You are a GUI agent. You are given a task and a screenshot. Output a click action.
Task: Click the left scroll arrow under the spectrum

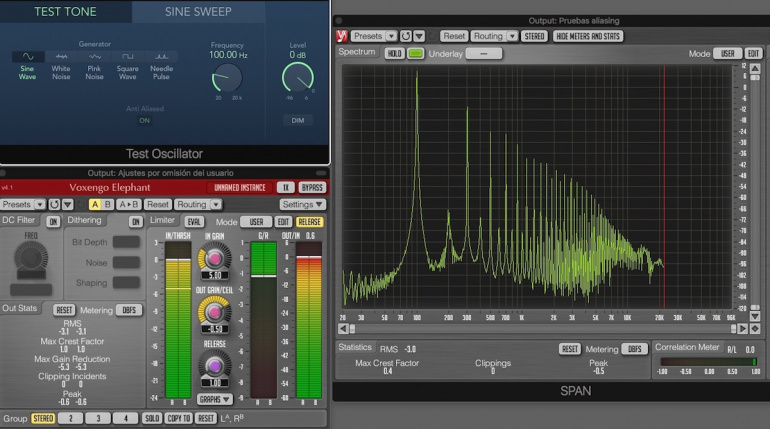click(343, 328)
